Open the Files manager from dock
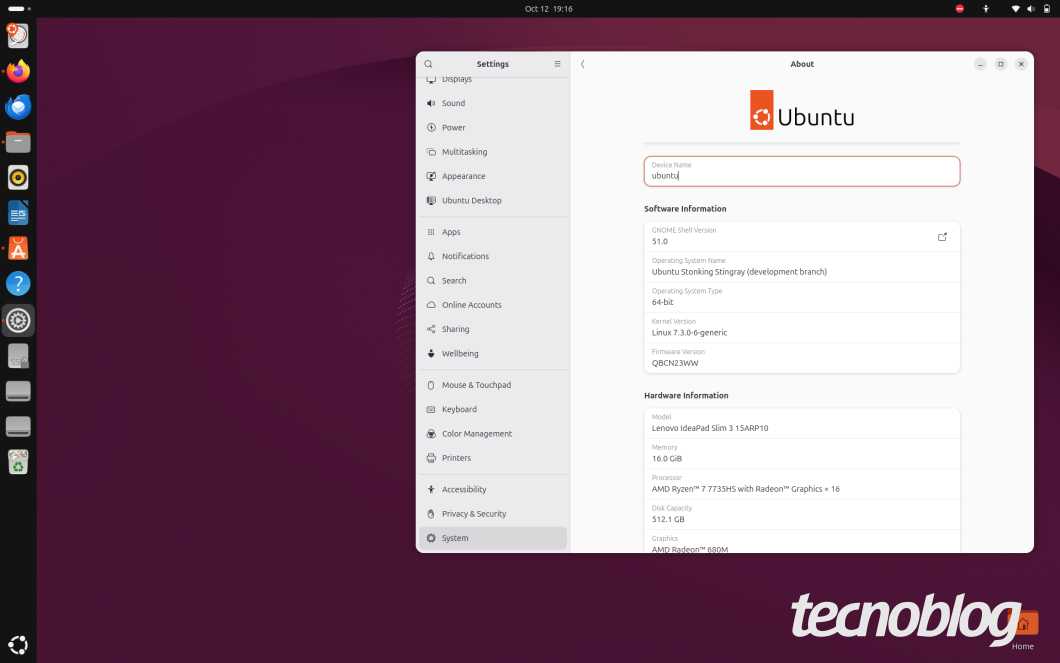Viewport: 1060px width, 663px height. (x=18, y=142)
